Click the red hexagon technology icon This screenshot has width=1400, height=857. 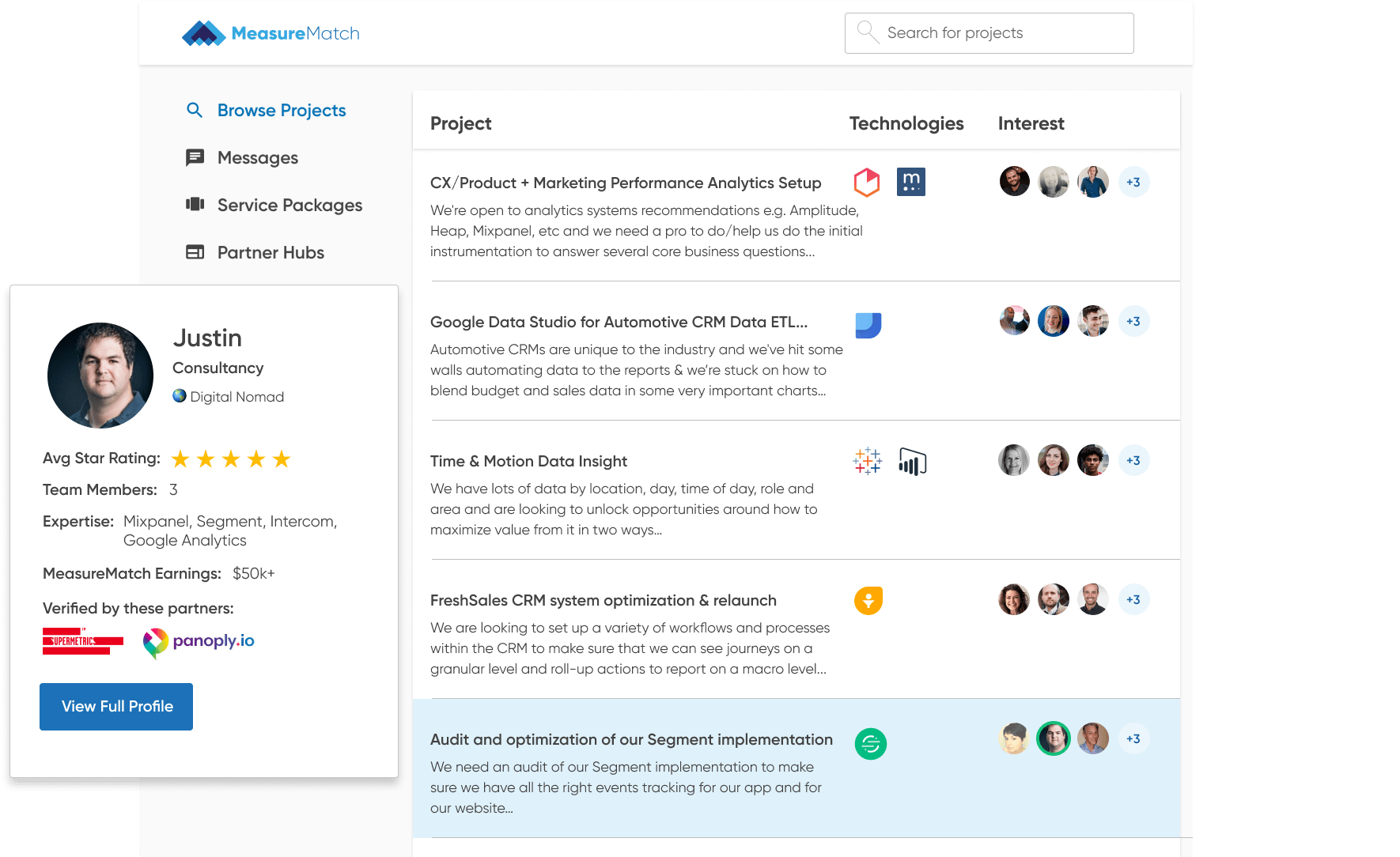(x=867, y=183)
